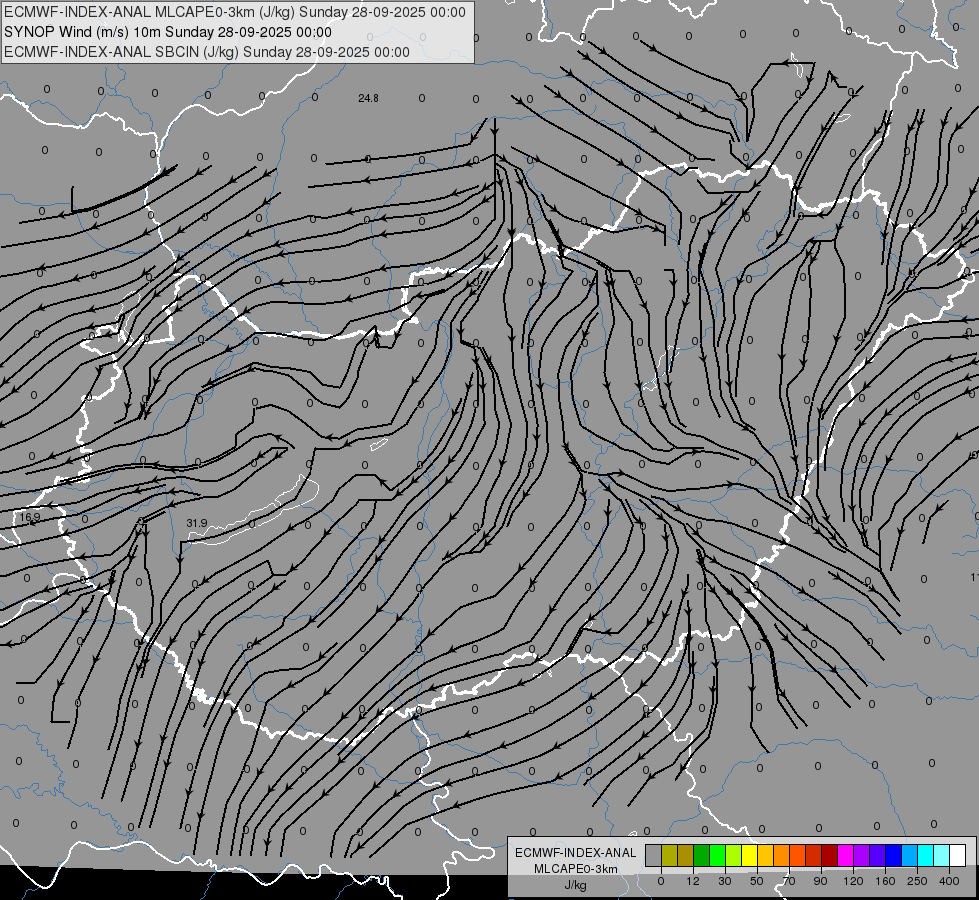The width and height of the screenshot is (979, 900).
Task: Click the '30' tick label in the legend
Action: click(x=725, y=881)
